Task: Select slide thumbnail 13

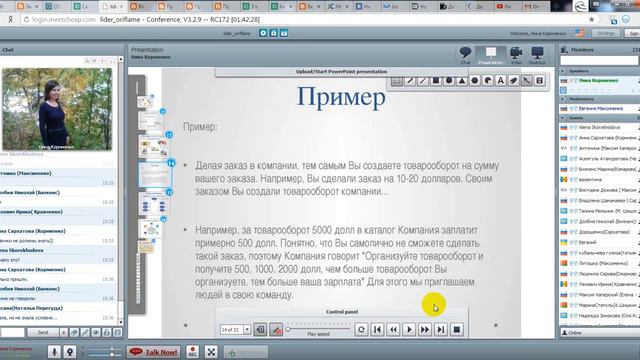Action: pos(154,146)
